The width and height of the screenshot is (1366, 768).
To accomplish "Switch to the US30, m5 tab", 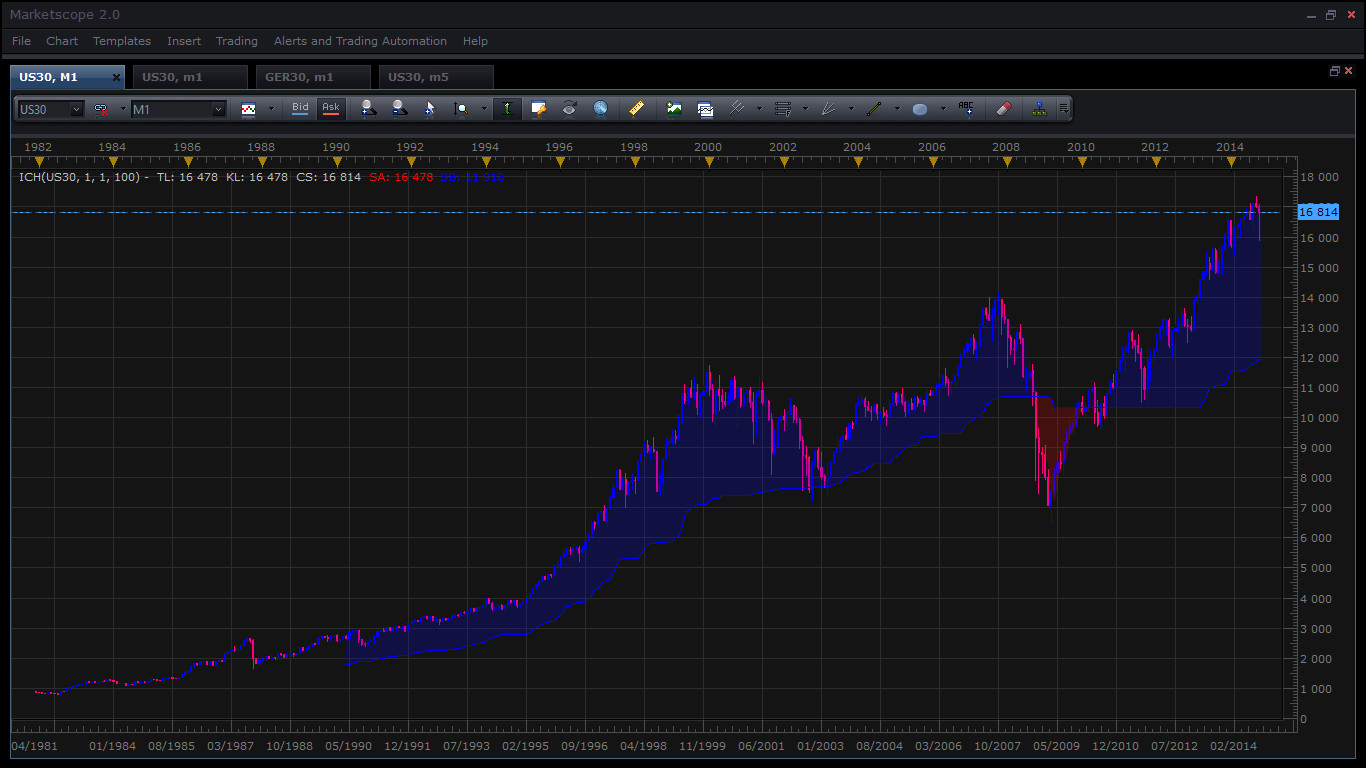I will 436,77.
